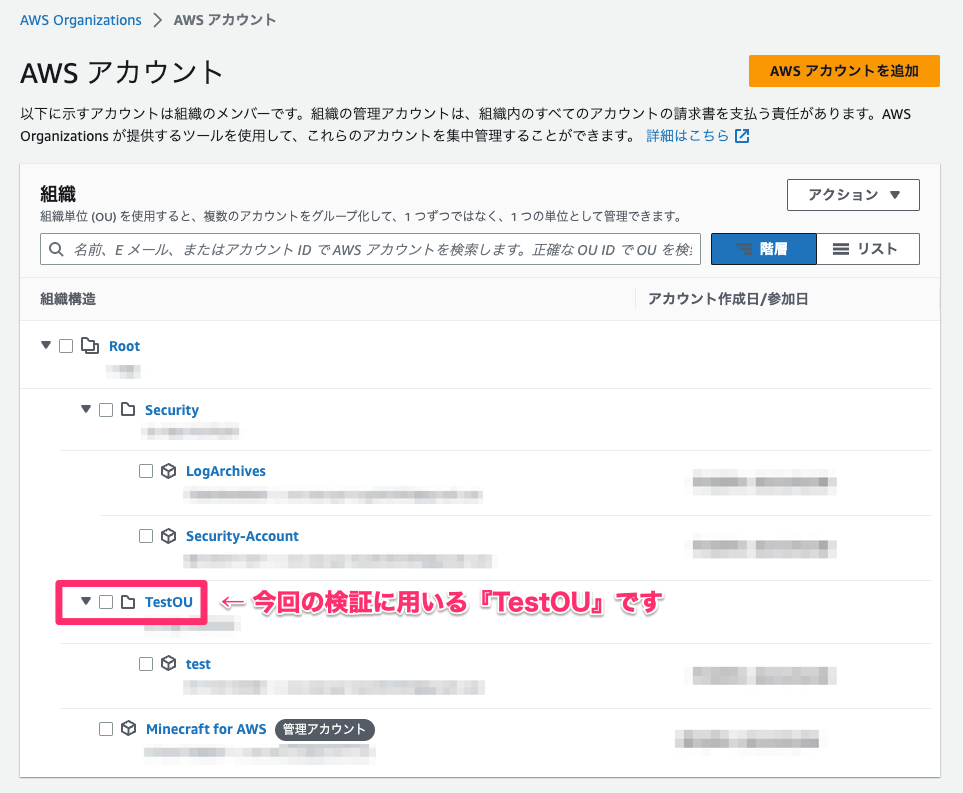Viewport: 963px width, 793px height.
Task: Click the Security OU folder icon
Action: click(x=128, y=410)
